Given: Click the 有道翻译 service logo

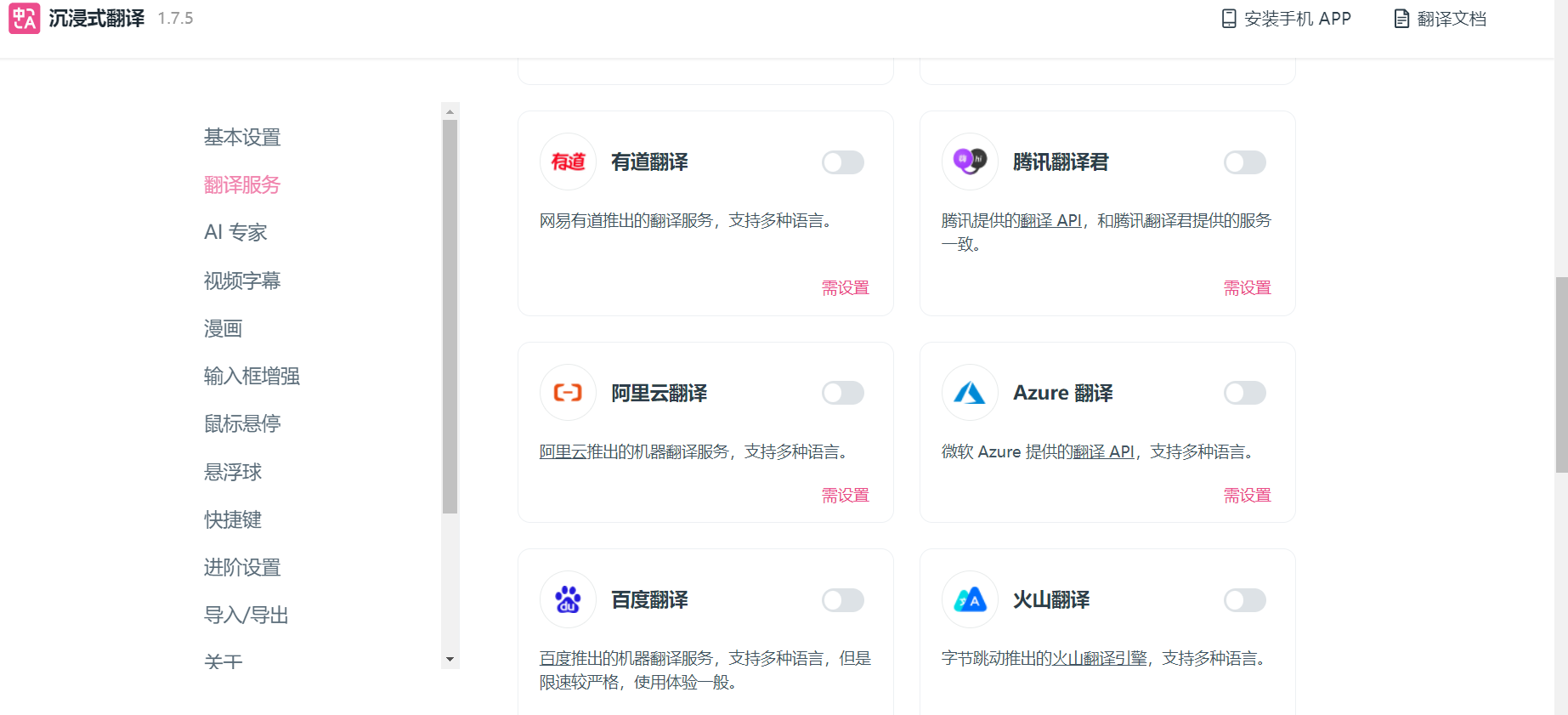Looking at the screenshot, I should pyautogui.click(x=568, y=162).
